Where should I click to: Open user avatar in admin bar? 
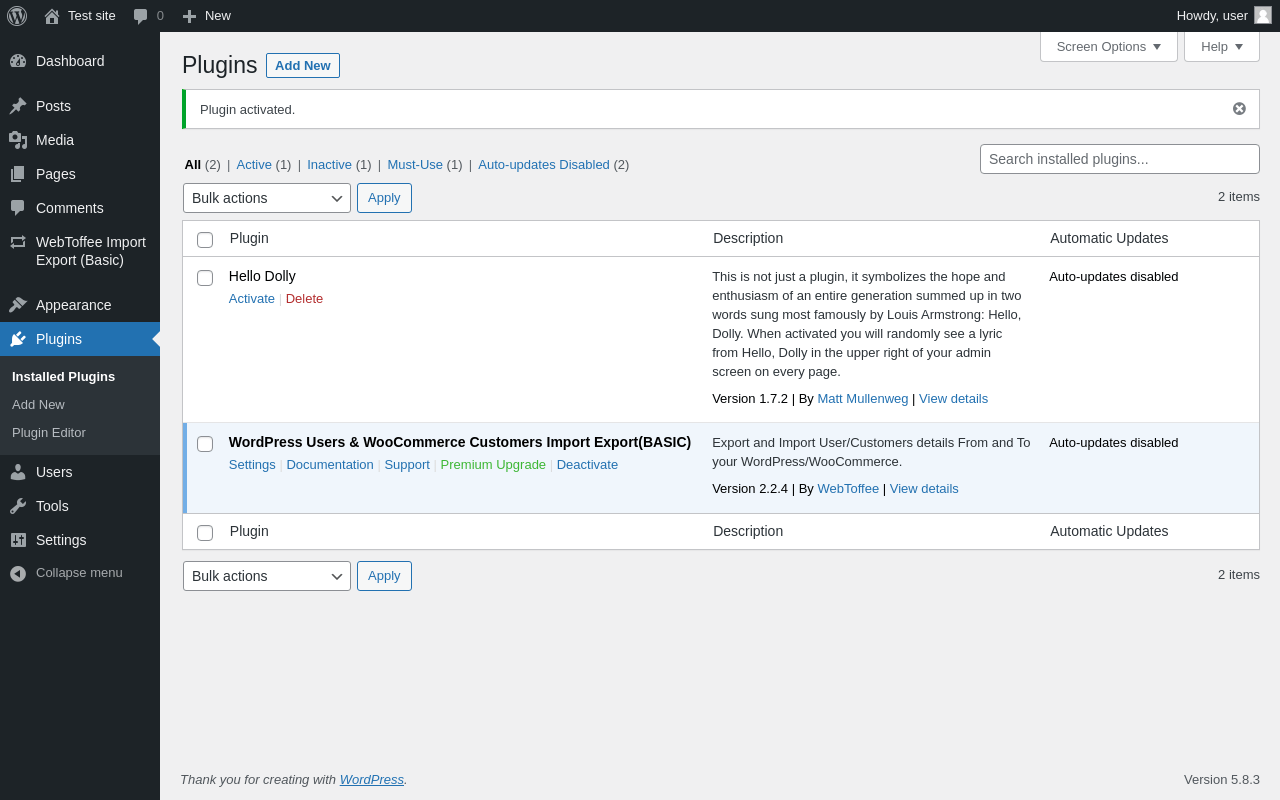click(x=1263, y=15)
